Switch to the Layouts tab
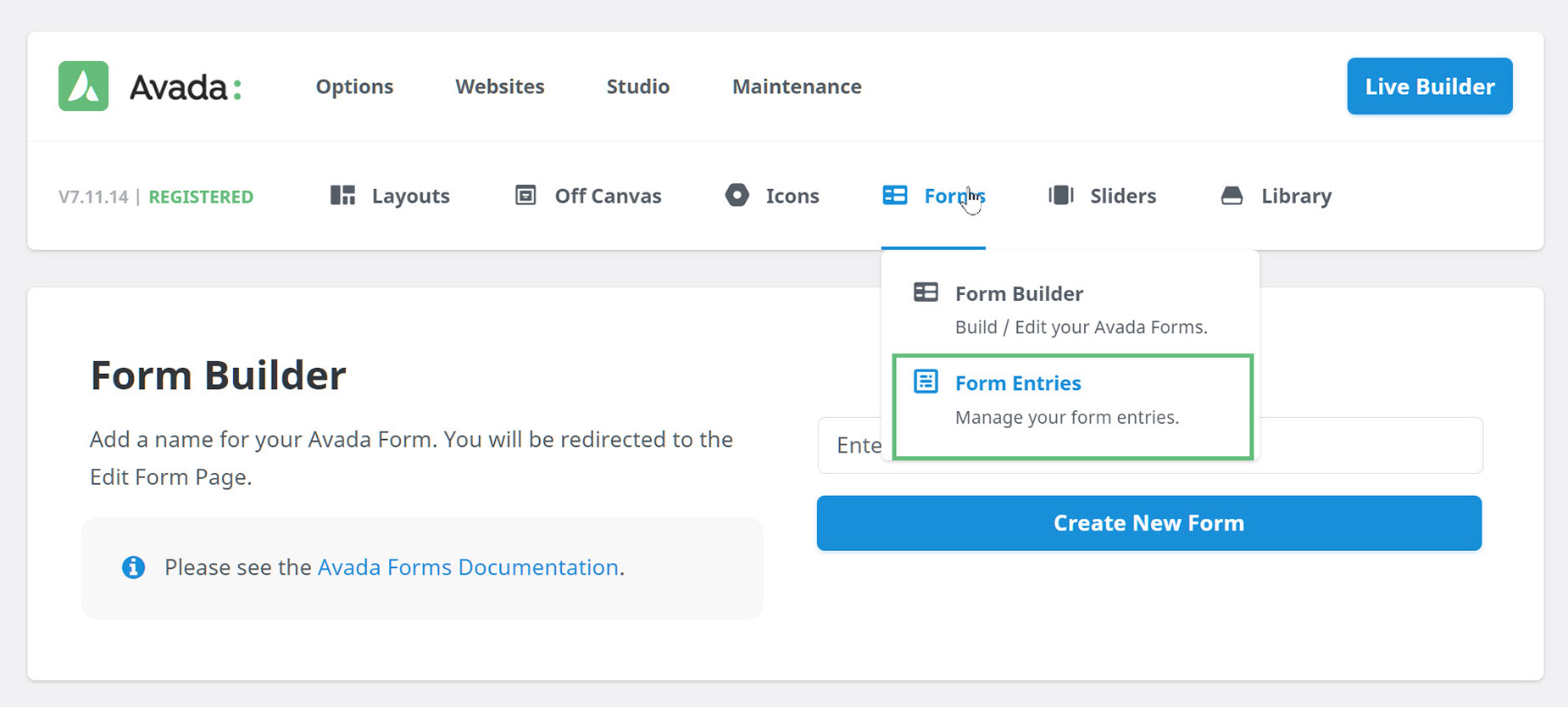Viewport: 1568px width, 707px height. tap(411, 196)
